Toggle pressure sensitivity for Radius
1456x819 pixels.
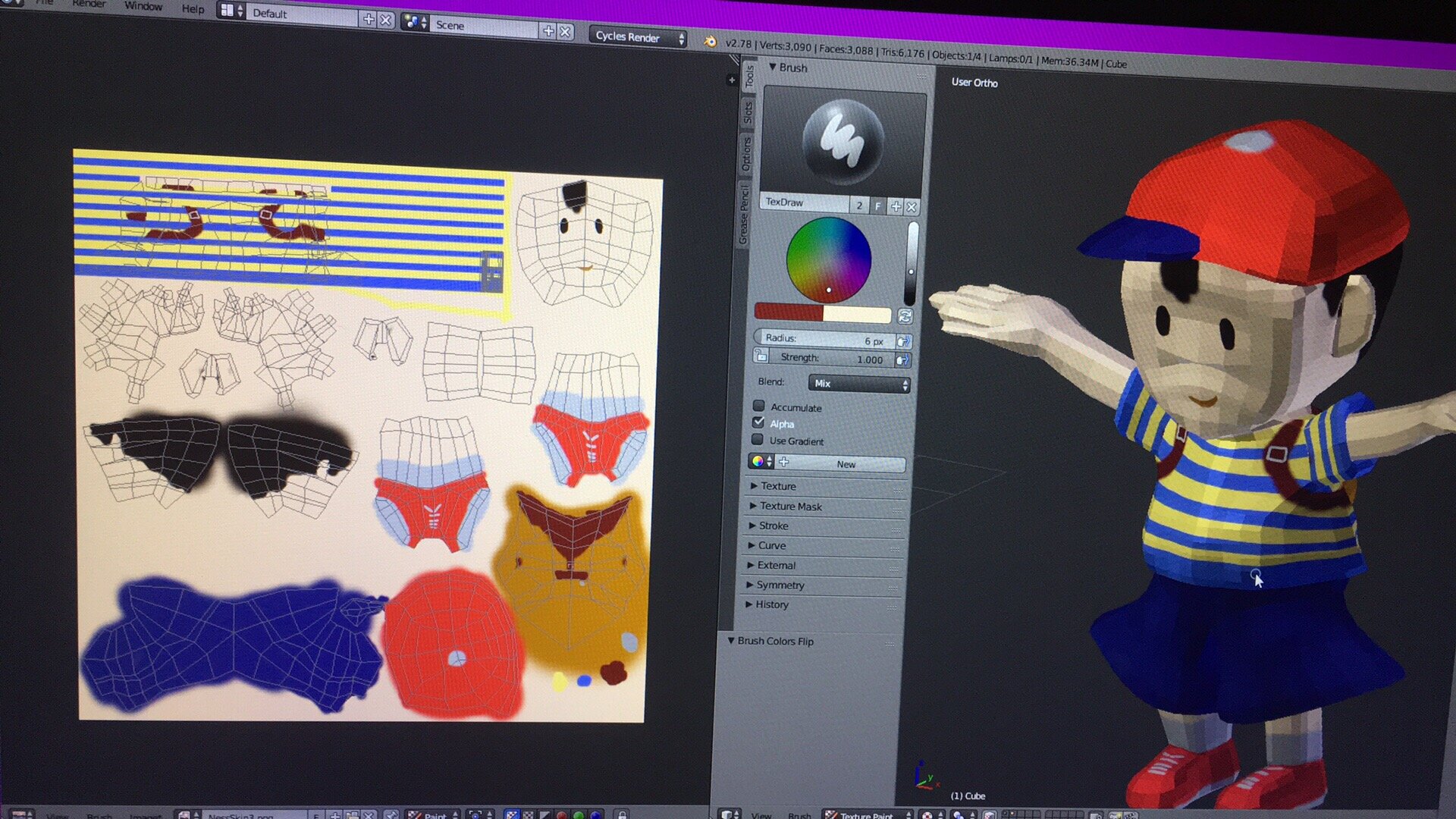click(x=903, y=341)
